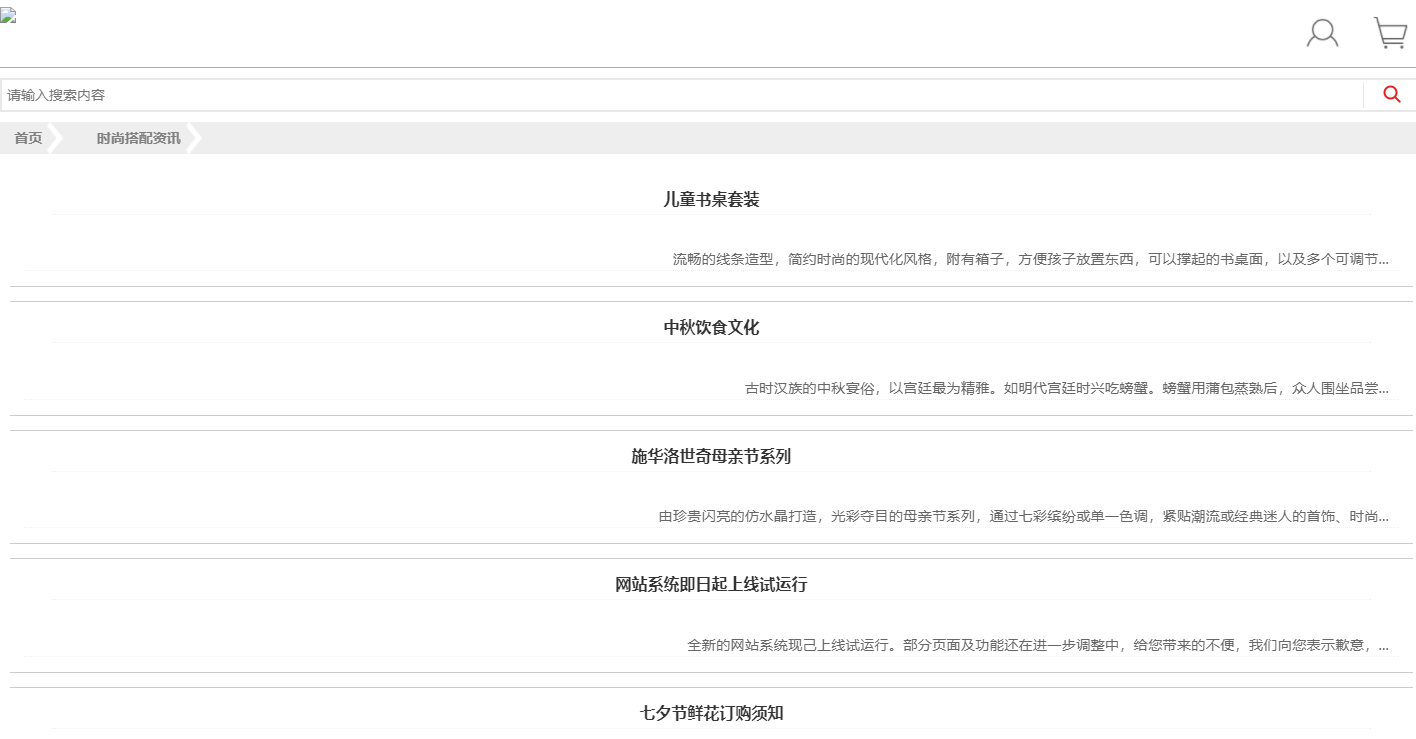The width and height of the screenshot is (1416, 739).
Task: Click the summary starting with 由珍贵闪亮的仿水晶
Action: click(1018, 516)
